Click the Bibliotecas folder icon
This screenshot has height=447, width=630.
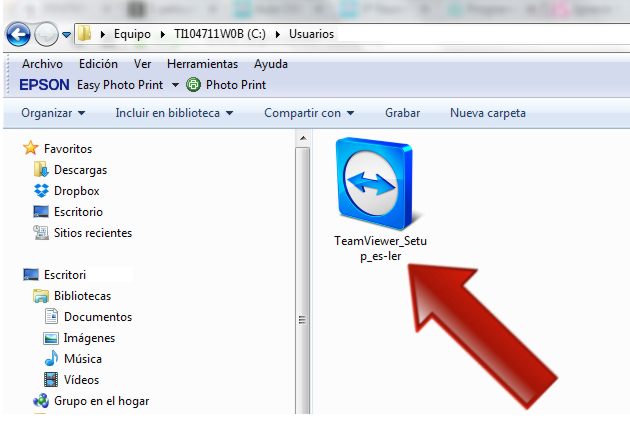coord(41,296)
